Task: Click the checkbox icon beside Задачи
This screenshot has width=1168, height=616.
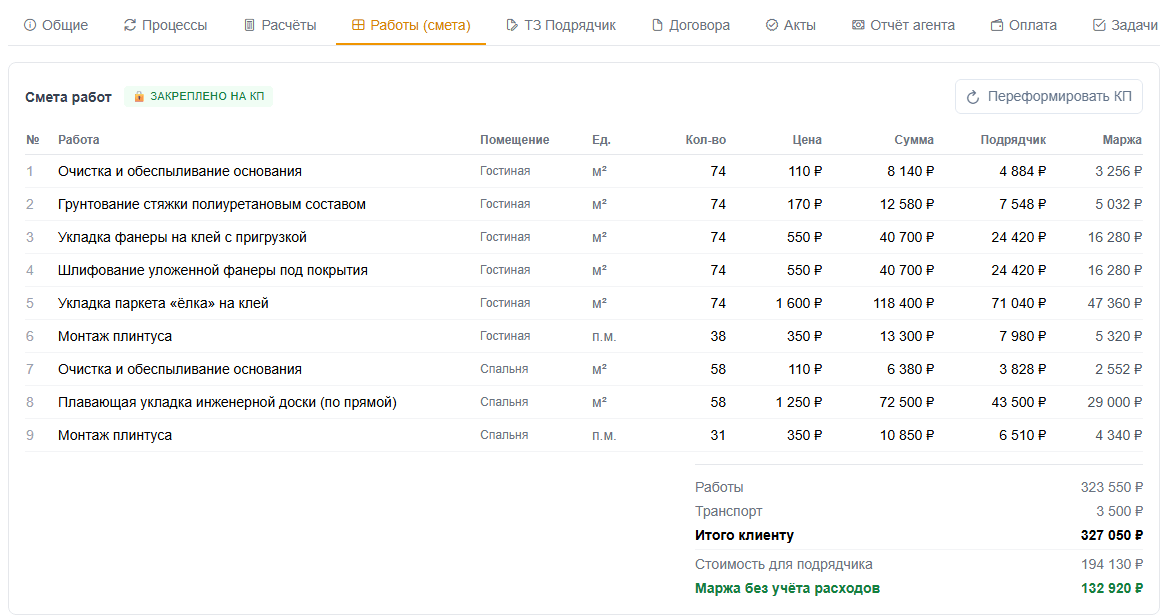Action: (1099, 25)
